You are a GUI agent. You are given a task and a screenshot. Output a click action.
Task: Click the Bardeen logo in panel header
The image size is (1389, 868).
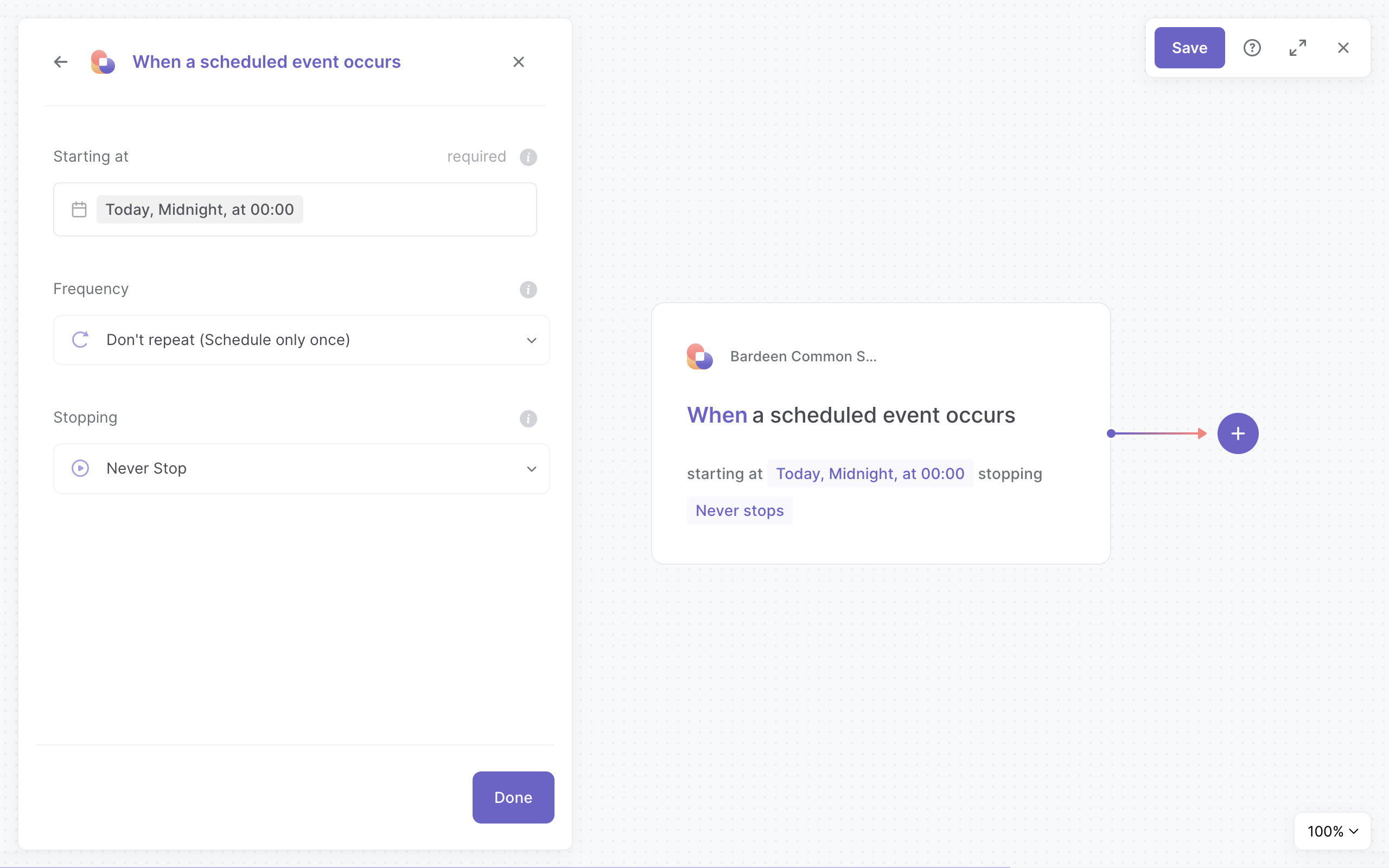[103, 62]
